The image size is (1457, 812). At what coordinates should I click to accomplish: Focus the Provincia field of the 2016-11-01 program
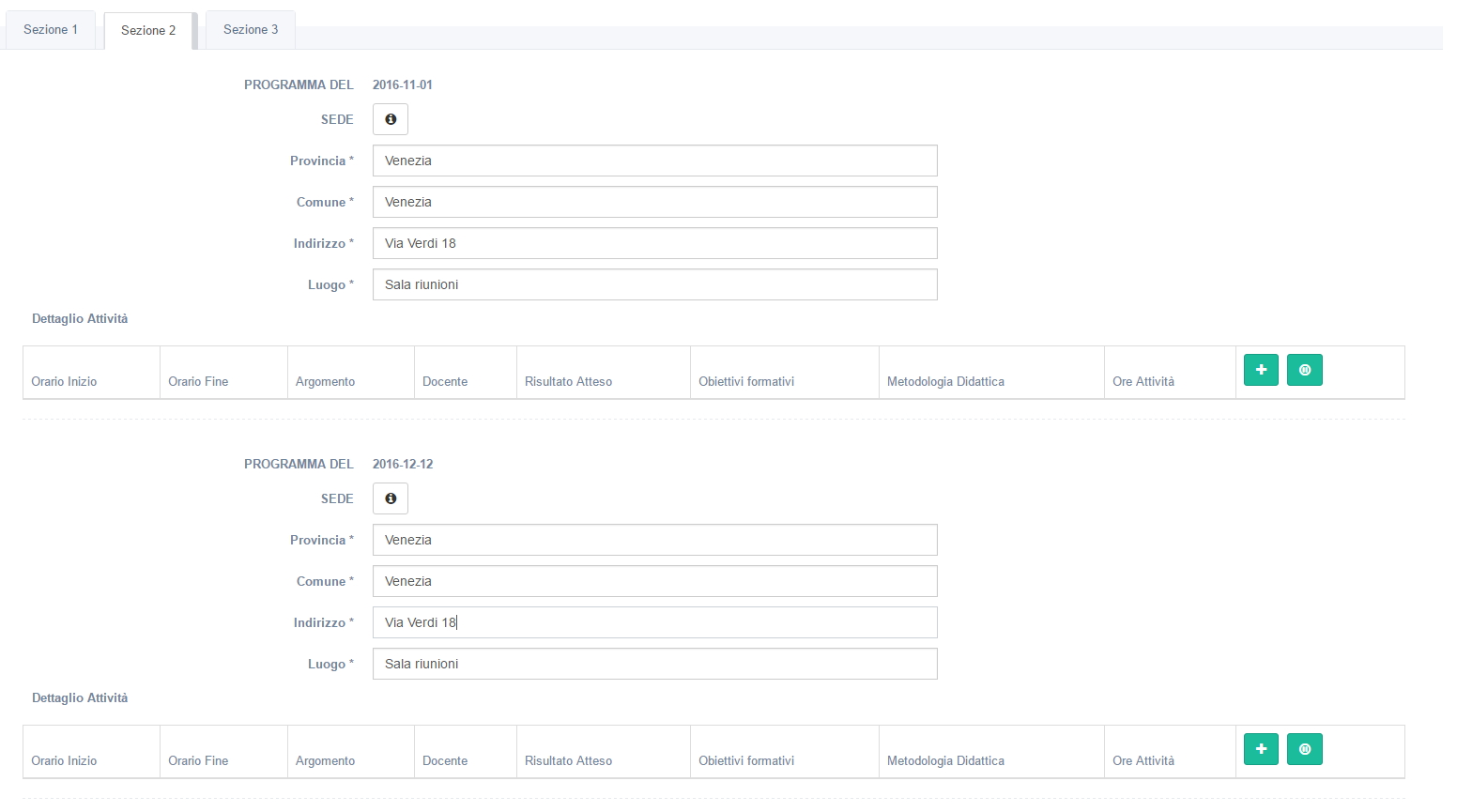[x=654, y=161]
